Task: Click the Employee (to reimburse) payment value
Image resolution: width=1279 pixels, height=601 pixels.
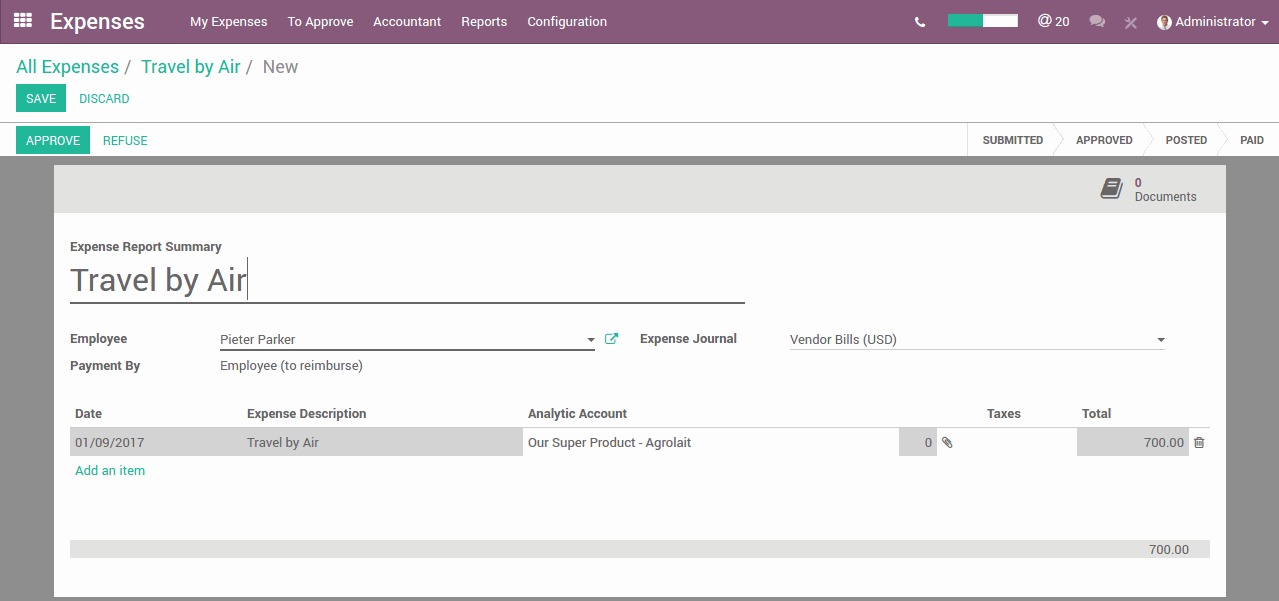Action: (x=291, y=366)
